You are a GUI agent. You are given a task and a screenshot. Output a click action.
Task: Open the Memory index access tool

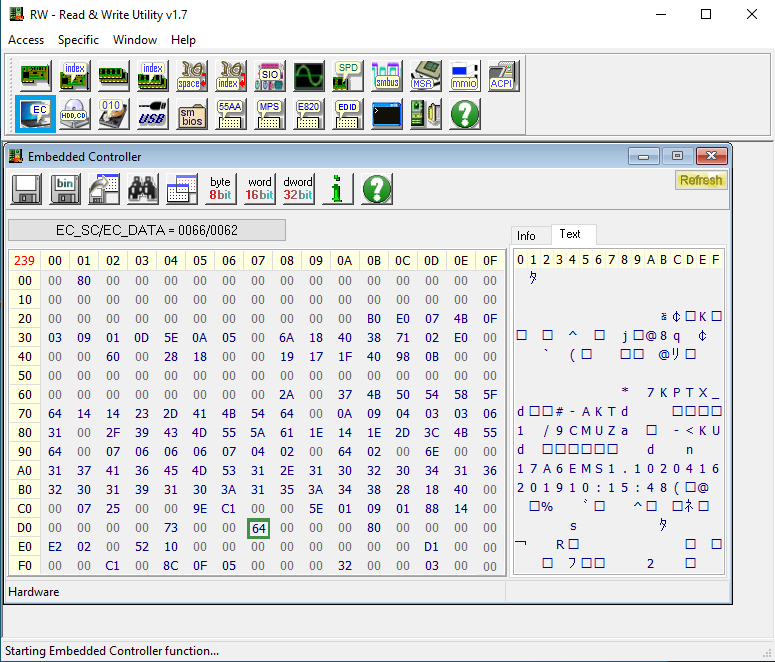pos(153,76)
